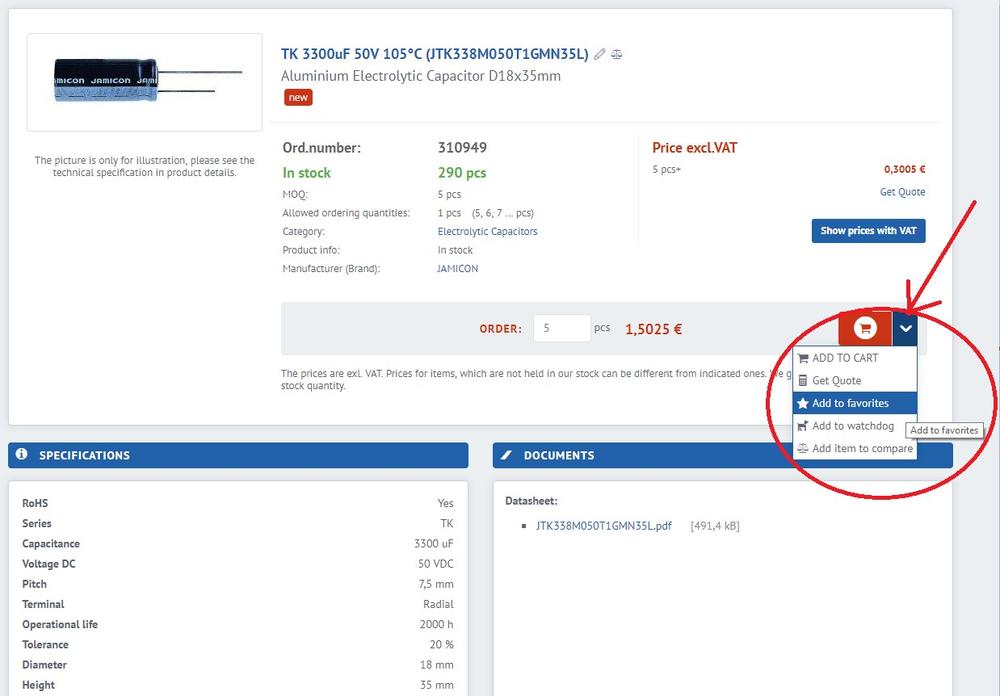Click the '5 pcs+' price tier text
This screenshot has width=1000, height=696.
click(x=666, y=170)
